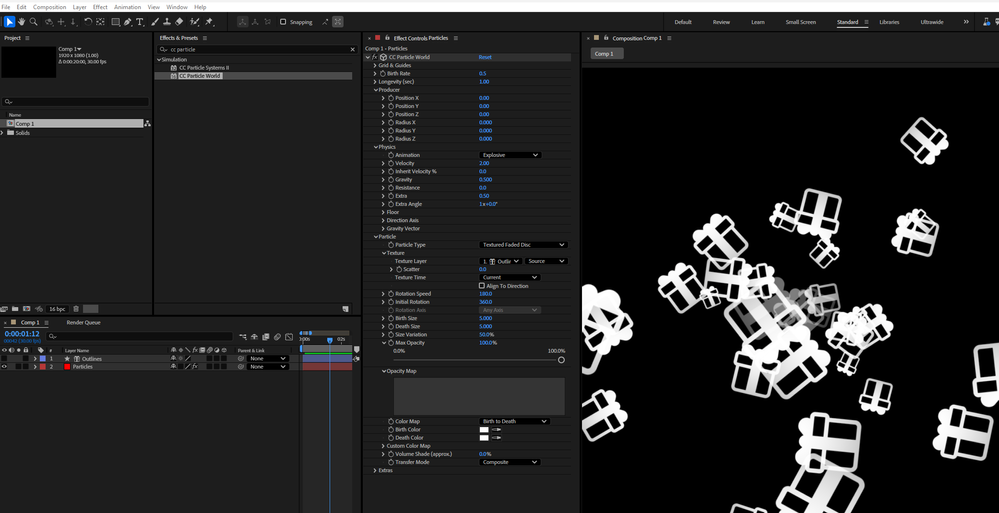Screen dimensions: 999x513
Task: Enable the Snapping checkbox
Action: [x=283, y=22]
